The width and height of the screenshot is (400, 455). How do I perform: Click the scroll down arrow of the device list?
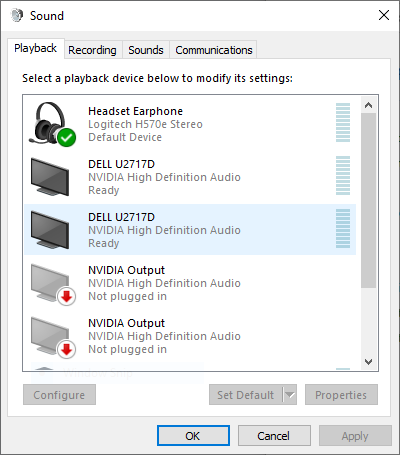pos(368,362)
